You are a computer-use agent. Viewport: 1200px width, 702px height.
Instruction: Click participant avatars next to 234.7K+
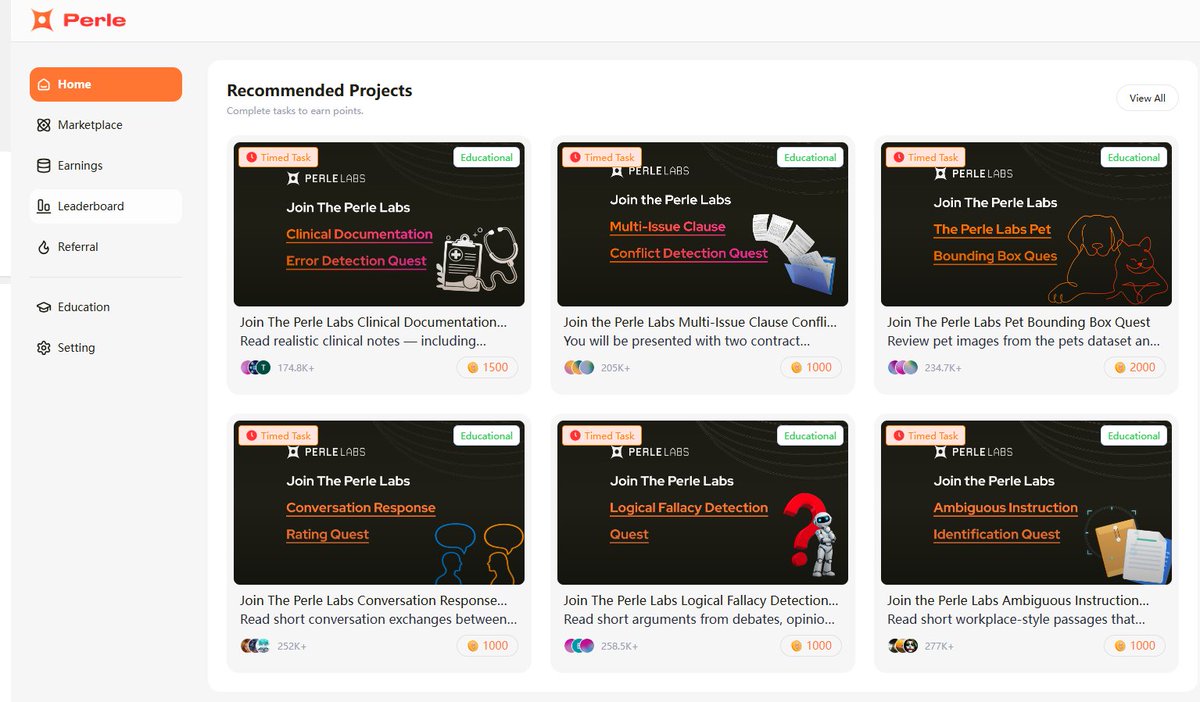903,367
